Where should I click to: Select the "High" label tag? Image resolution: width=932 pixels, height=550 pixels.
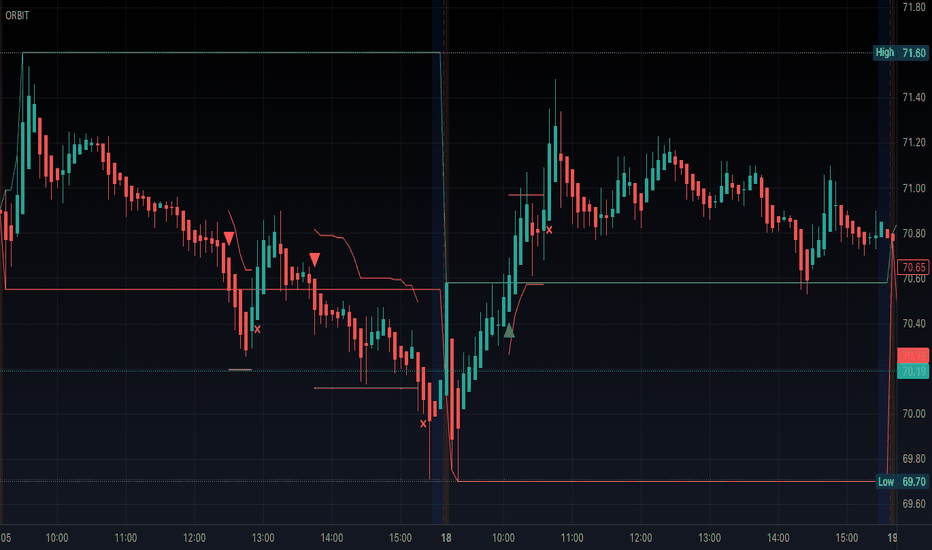(884, 52)
